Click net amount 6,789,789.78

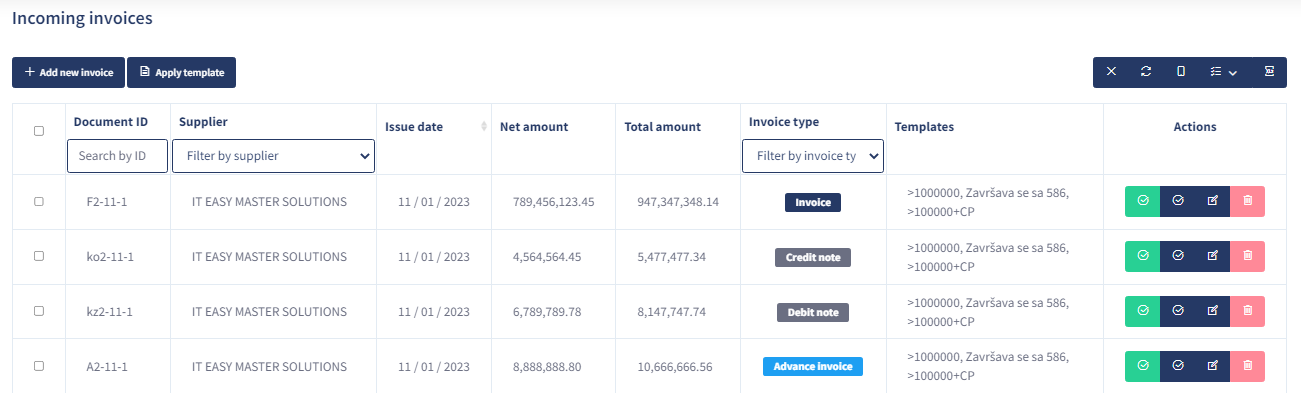coord(547,312)
